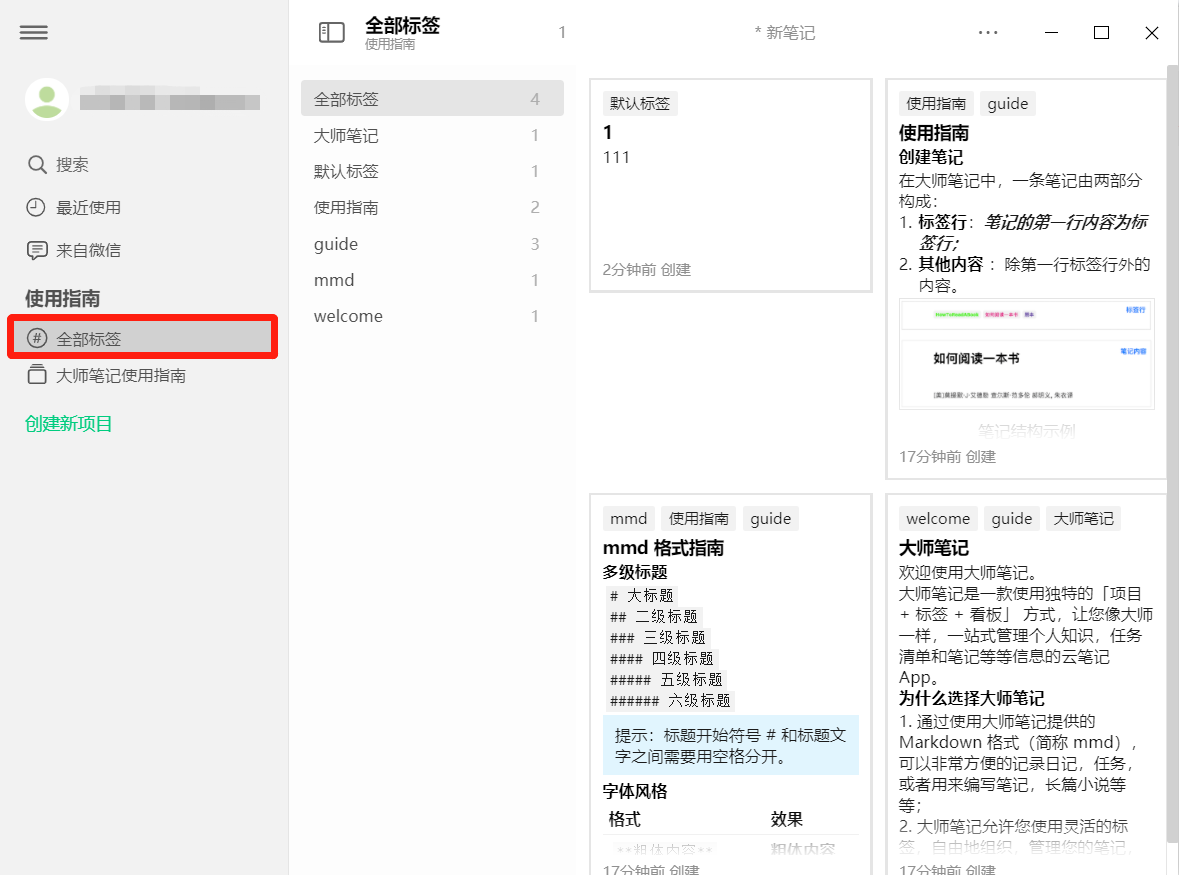This screenshot has height=875, width=1179.
Task: Click 字体风格 heading in mmd card
Action: point(635,791)
